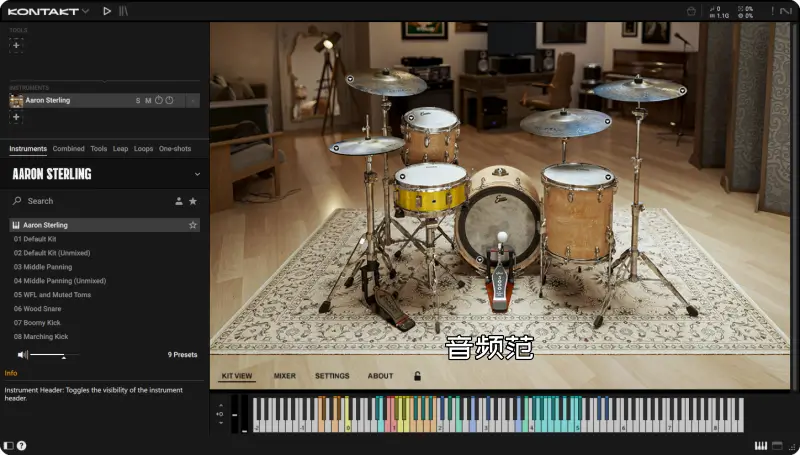This screenshot has height=455, width=800.
Task: Open the library browser icon in the top bar
Action: point(123,11)
